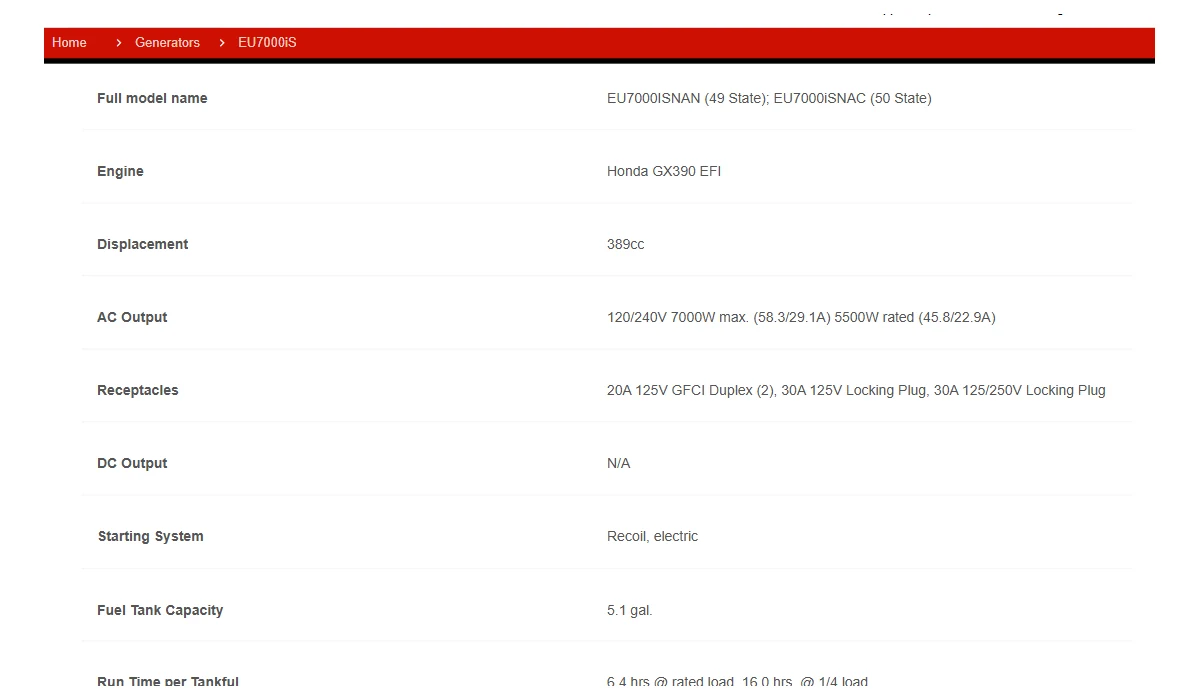Open the Generators breadcrumb link

click(167, 43)
